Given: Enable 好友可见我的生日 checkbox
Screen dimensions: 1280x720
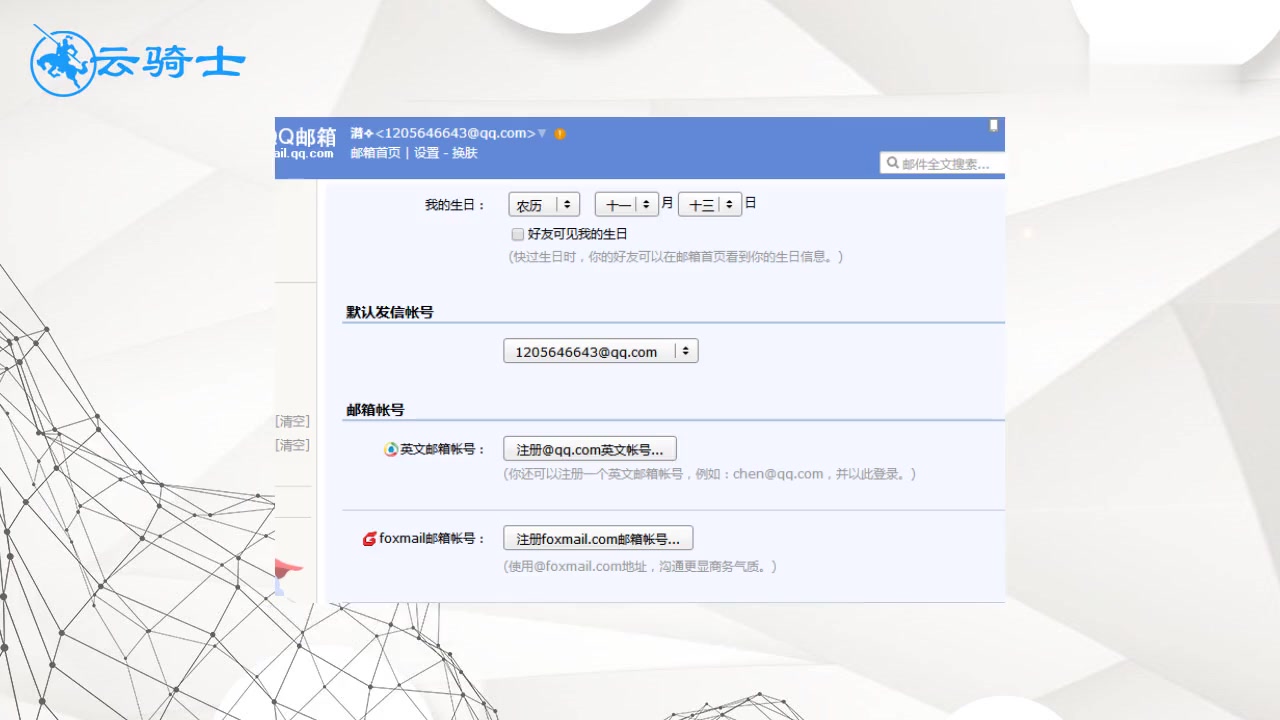Looking at the screenshot, I should [518, 234].
